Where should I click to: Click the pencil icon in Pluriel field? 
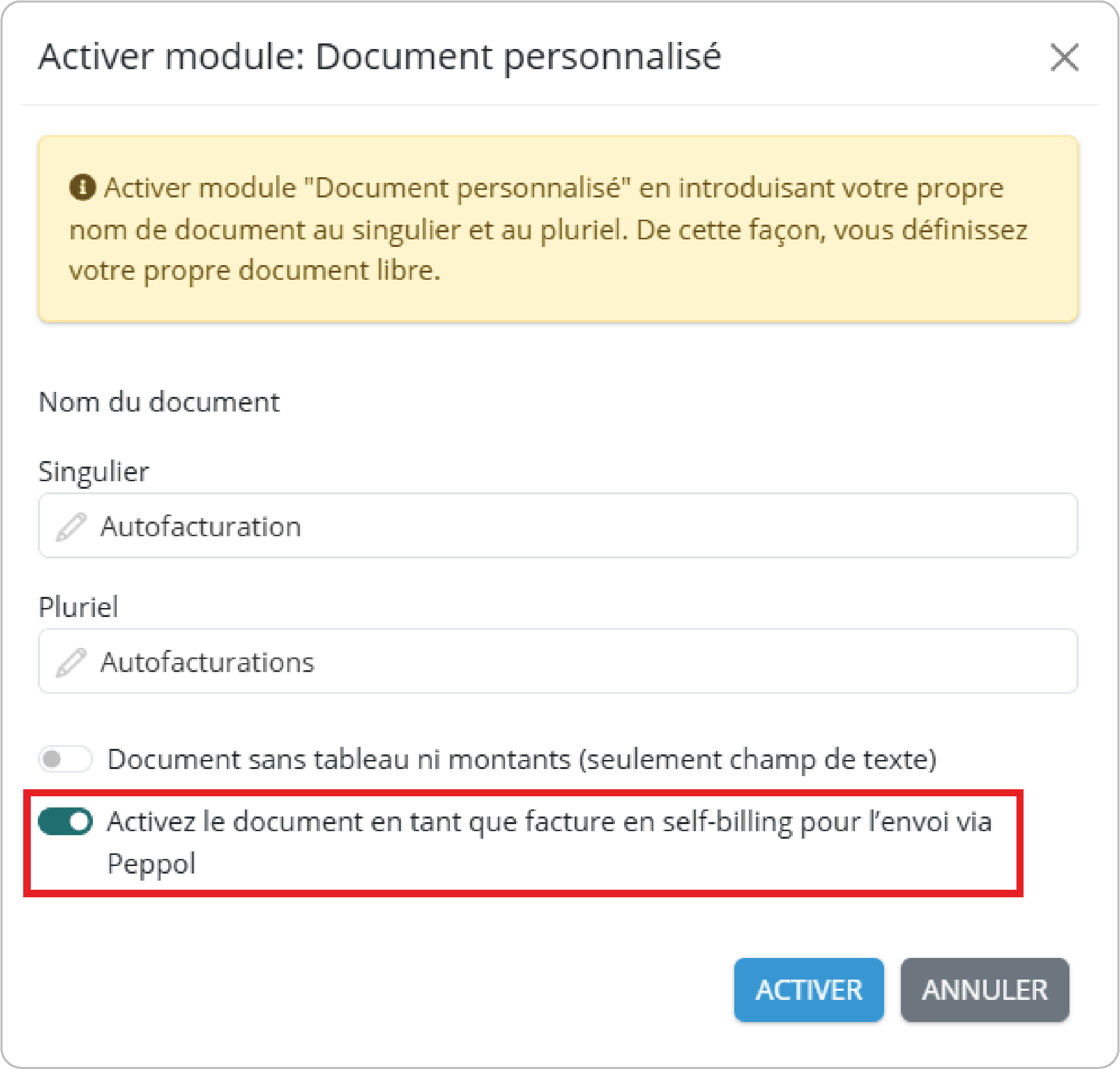click(x=71, y=662)
